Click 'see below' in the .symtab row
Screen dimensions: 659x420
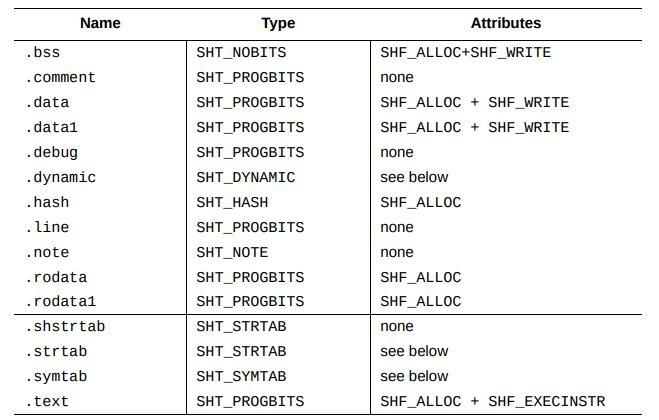414,376
